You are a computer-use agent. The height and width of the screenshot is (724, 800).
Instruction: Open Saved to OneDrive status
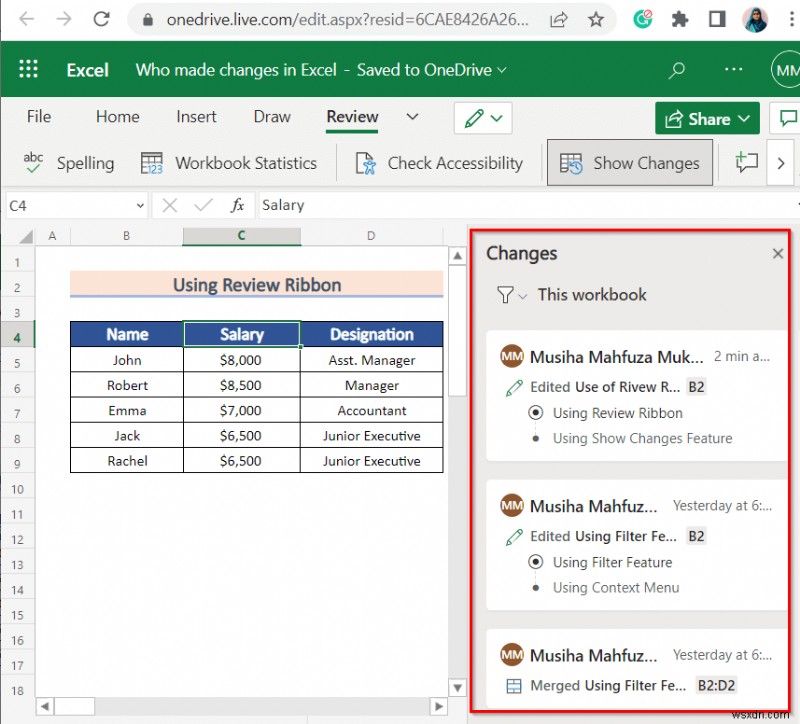coord(425,70)
